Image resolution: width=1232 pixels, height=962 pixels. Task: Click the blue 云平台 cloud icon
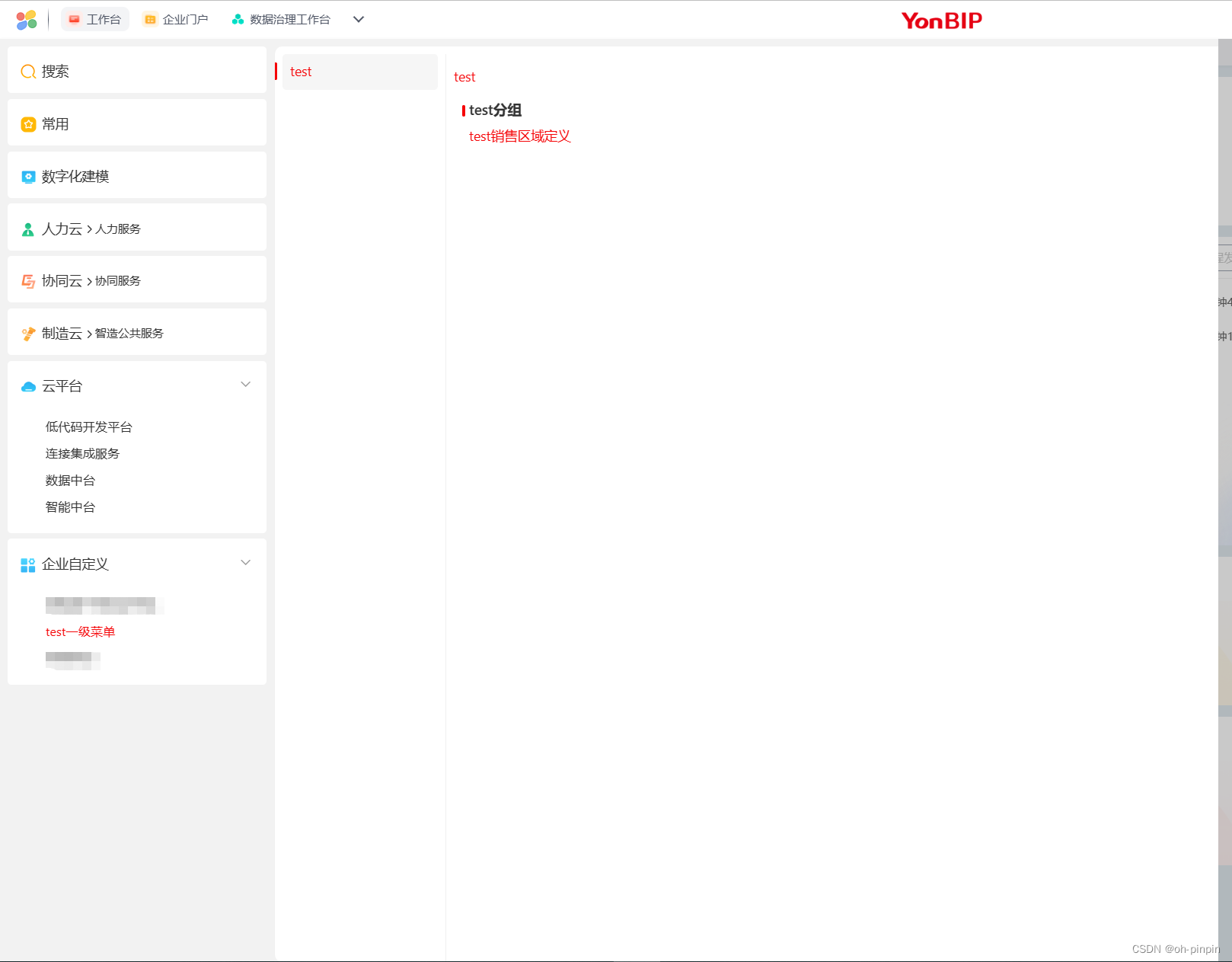tap(28, 386)
